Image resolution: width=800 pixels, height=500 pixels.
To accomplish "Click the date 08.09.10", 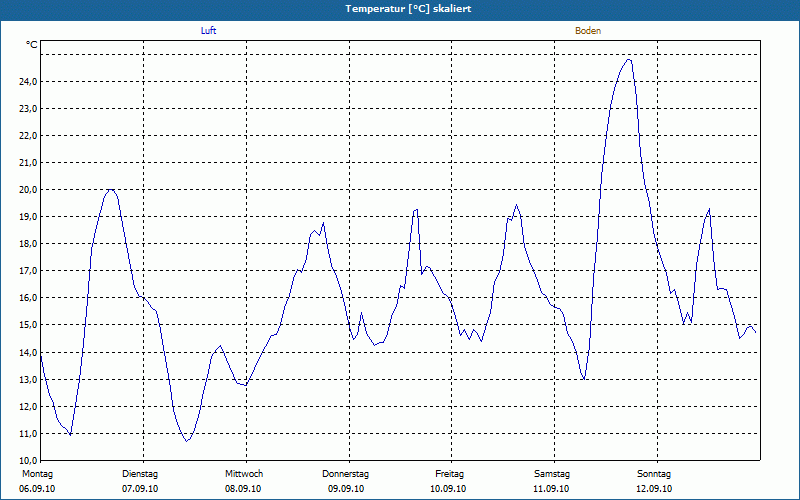I will click(243, 489).
